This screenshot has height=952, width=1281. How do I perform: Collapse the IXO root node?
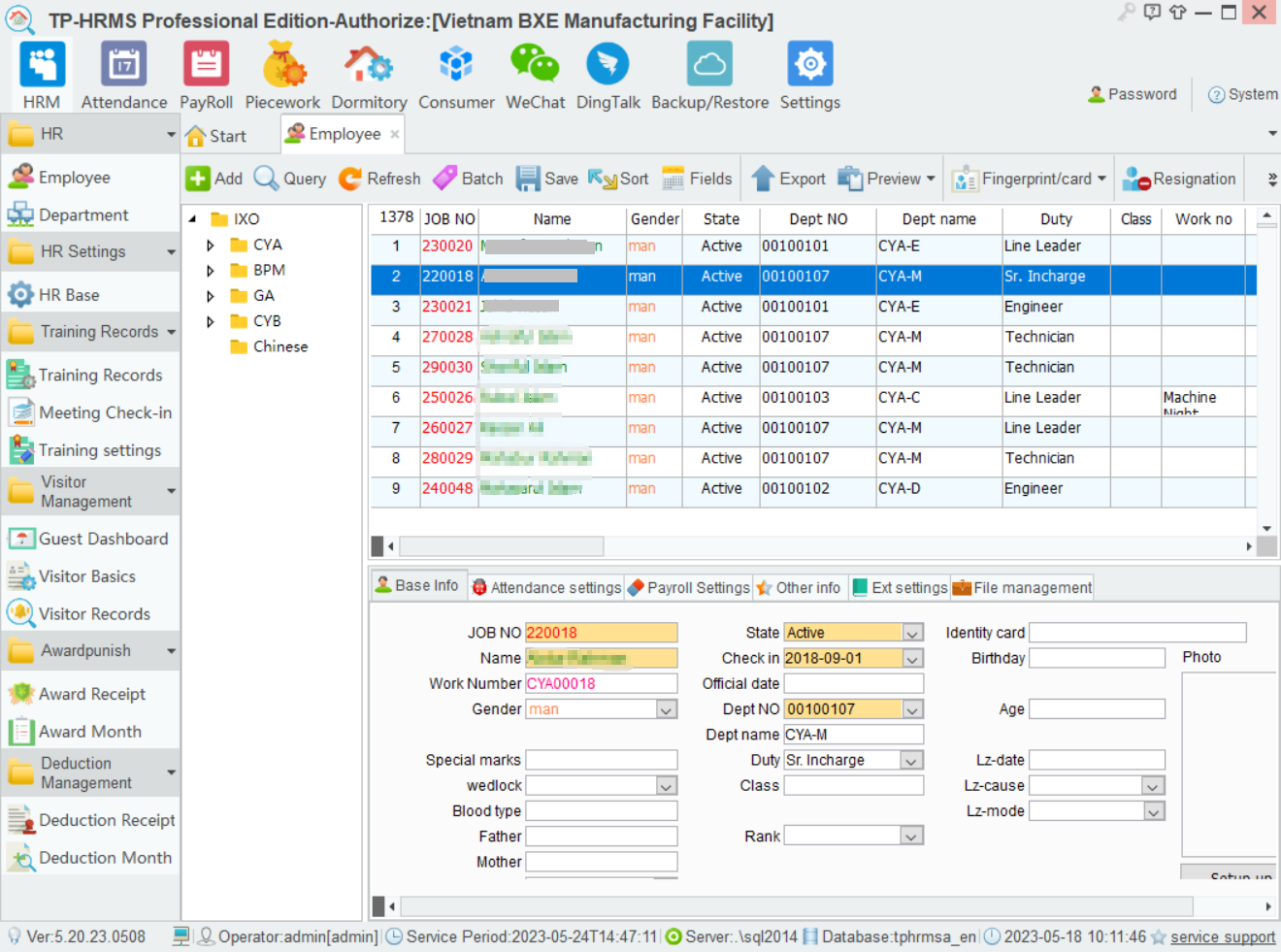(x=192, y=219)
